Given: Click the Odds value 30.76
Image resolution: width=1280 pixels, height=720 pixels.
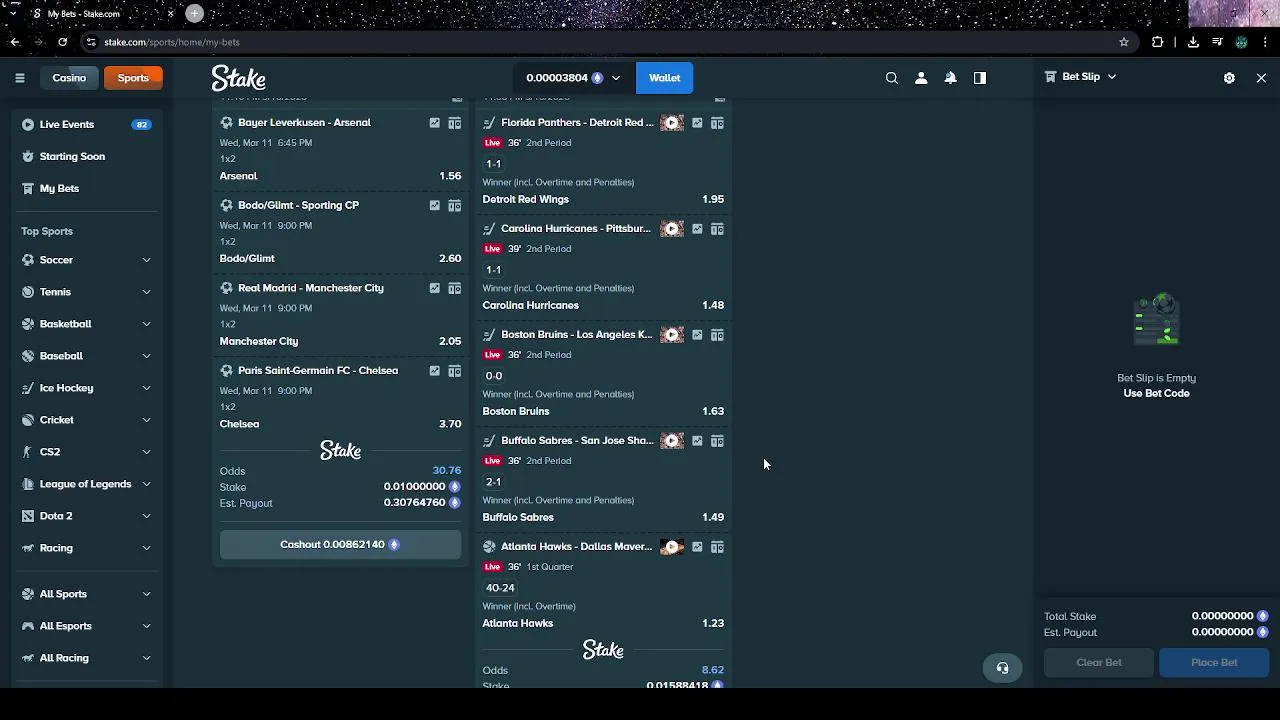Looking at the screenshot, I should tap(446, 470).
